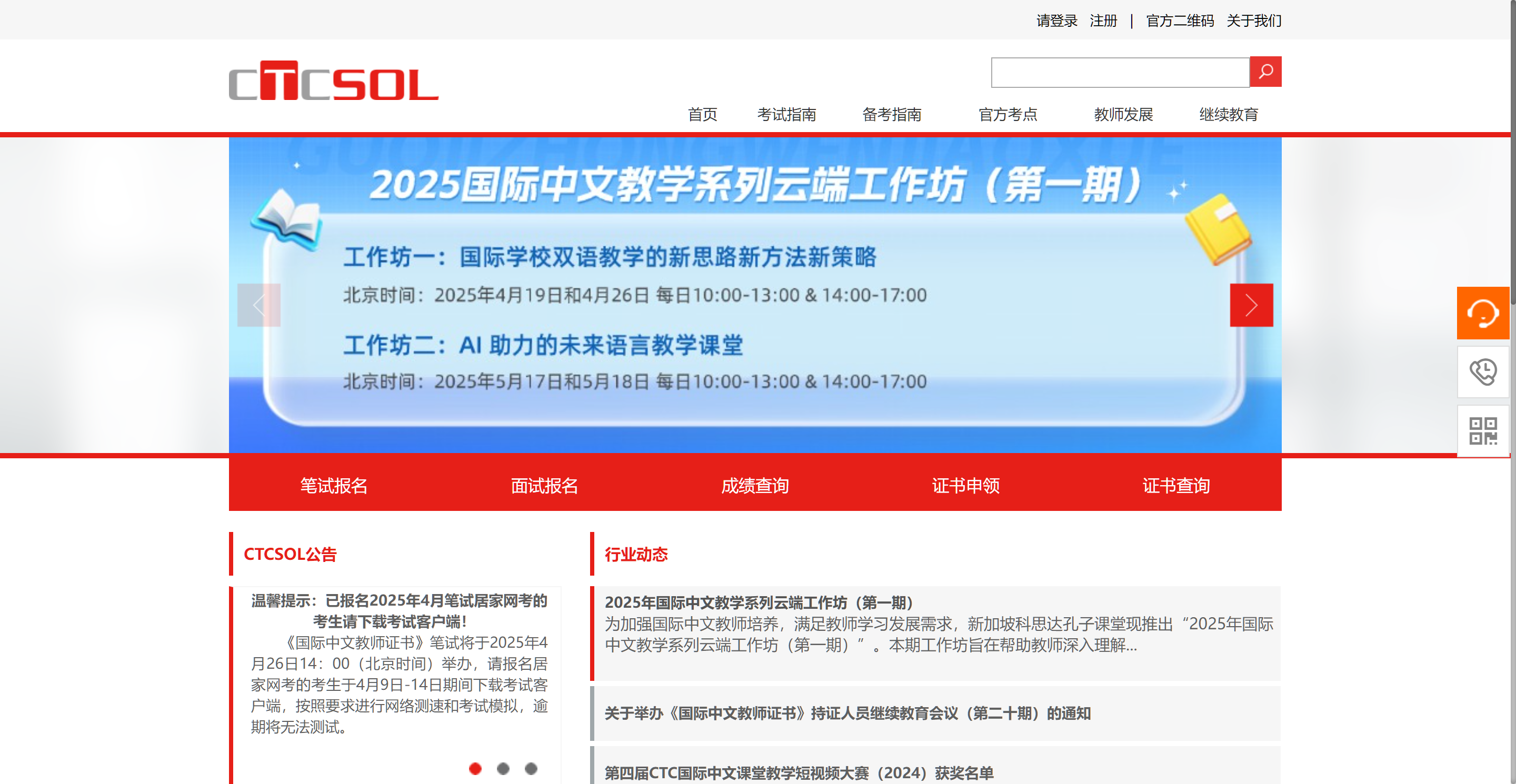Image resolution: width=1516 pixels, height=784 pixels.
Task: Open 成绩查询
Action: (x=755, y=485)
